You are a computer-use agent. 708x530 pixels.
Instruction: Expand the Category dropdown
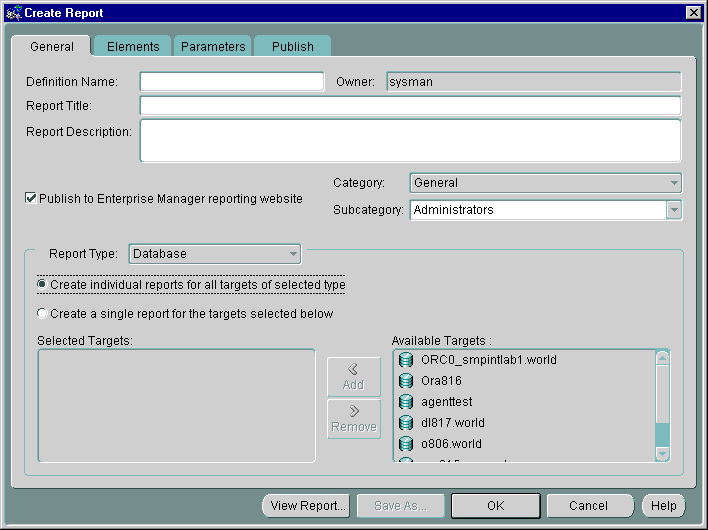click(x=674, y=183)
